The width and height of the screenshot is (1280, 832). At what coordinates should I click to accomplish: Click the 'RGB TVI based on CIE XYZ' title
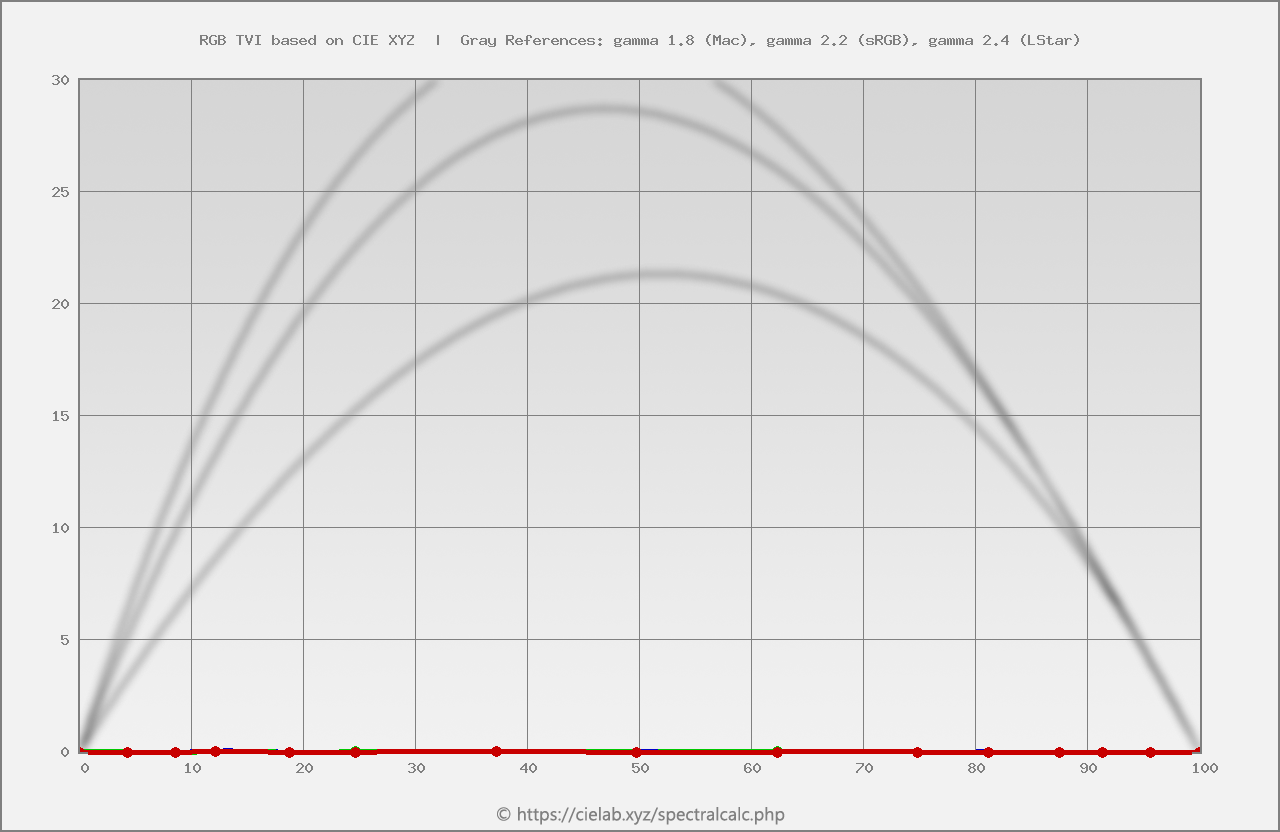point(307,40)
